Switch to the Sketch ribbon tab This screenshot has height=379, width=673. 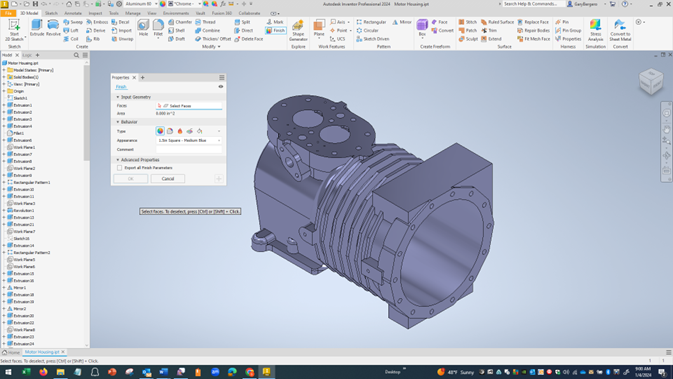click(51, 13)
